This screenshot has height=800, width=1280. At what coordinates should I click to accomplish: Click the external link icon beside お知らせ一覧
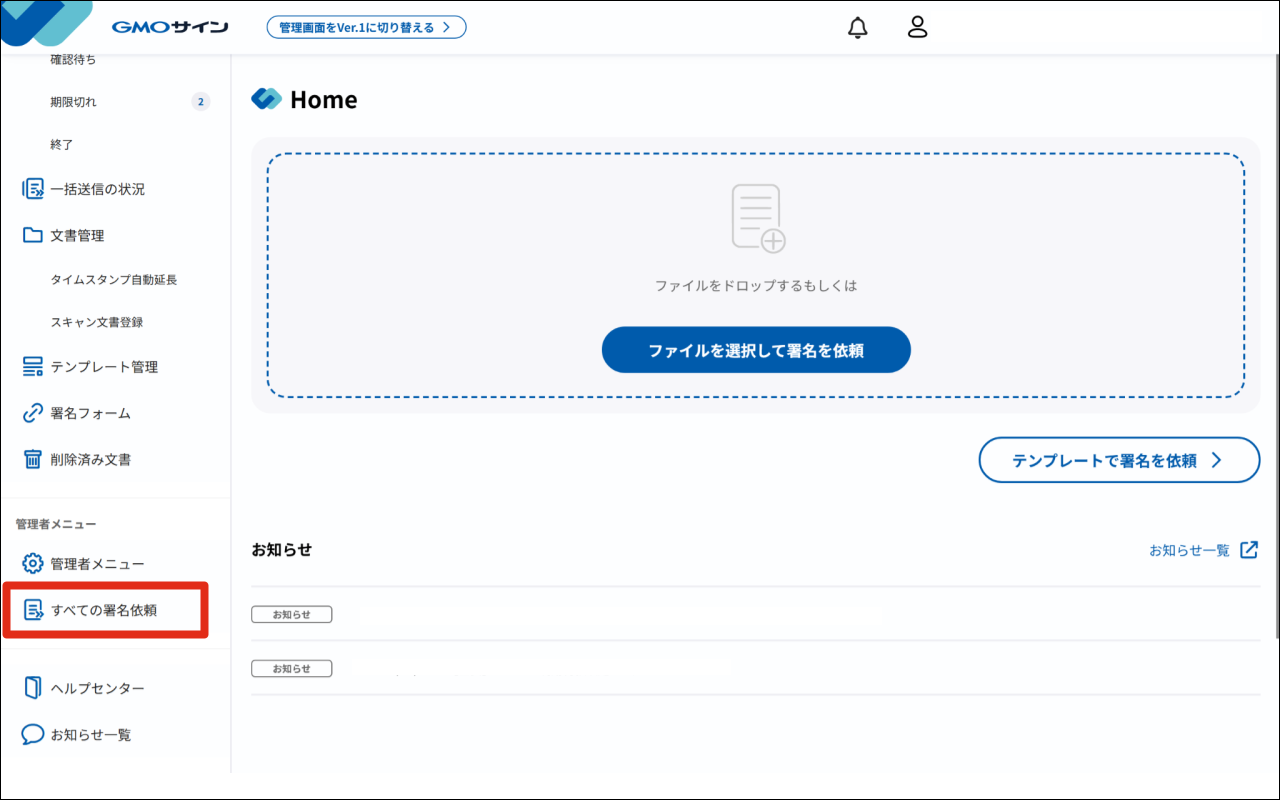click(x=1249, y=550)
